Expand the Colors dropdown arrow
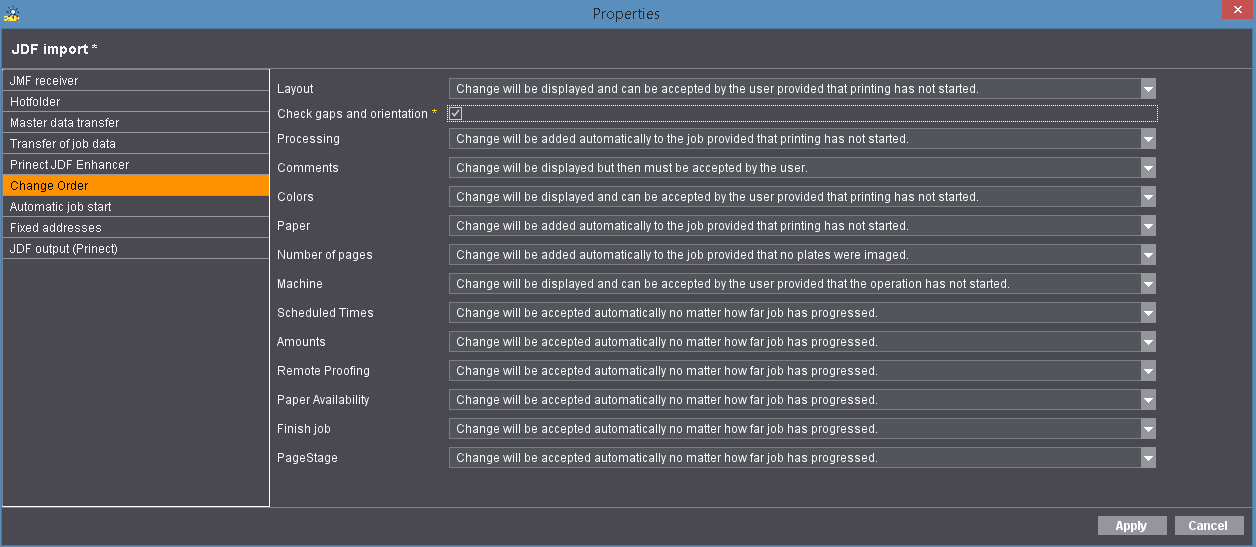Viewport: 1256px width, 547px height. pyautogui.click(x=1148, y=197)
